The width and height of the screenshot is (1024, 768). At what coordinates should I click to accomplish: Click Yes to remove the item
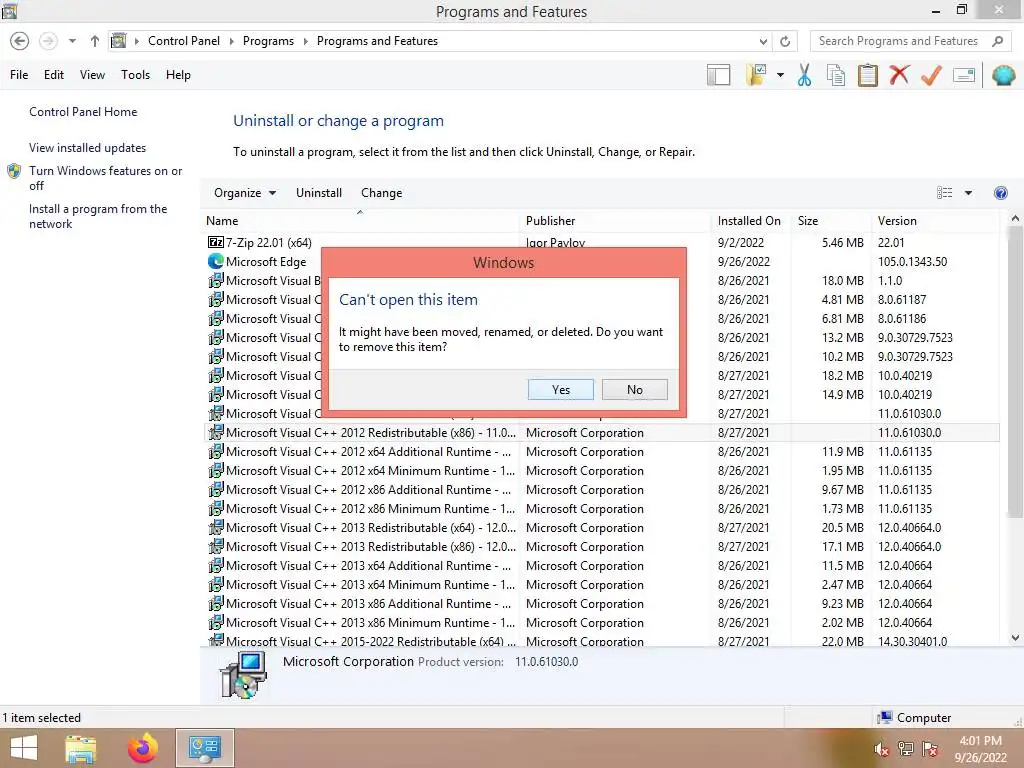560,390
